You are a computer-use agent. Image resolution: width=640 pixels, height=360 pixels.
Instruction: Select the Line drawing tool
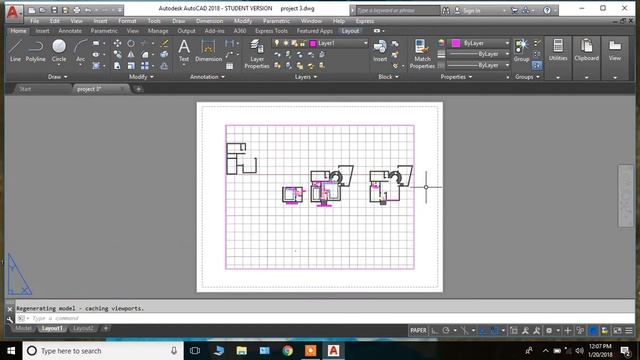[15, 50]
